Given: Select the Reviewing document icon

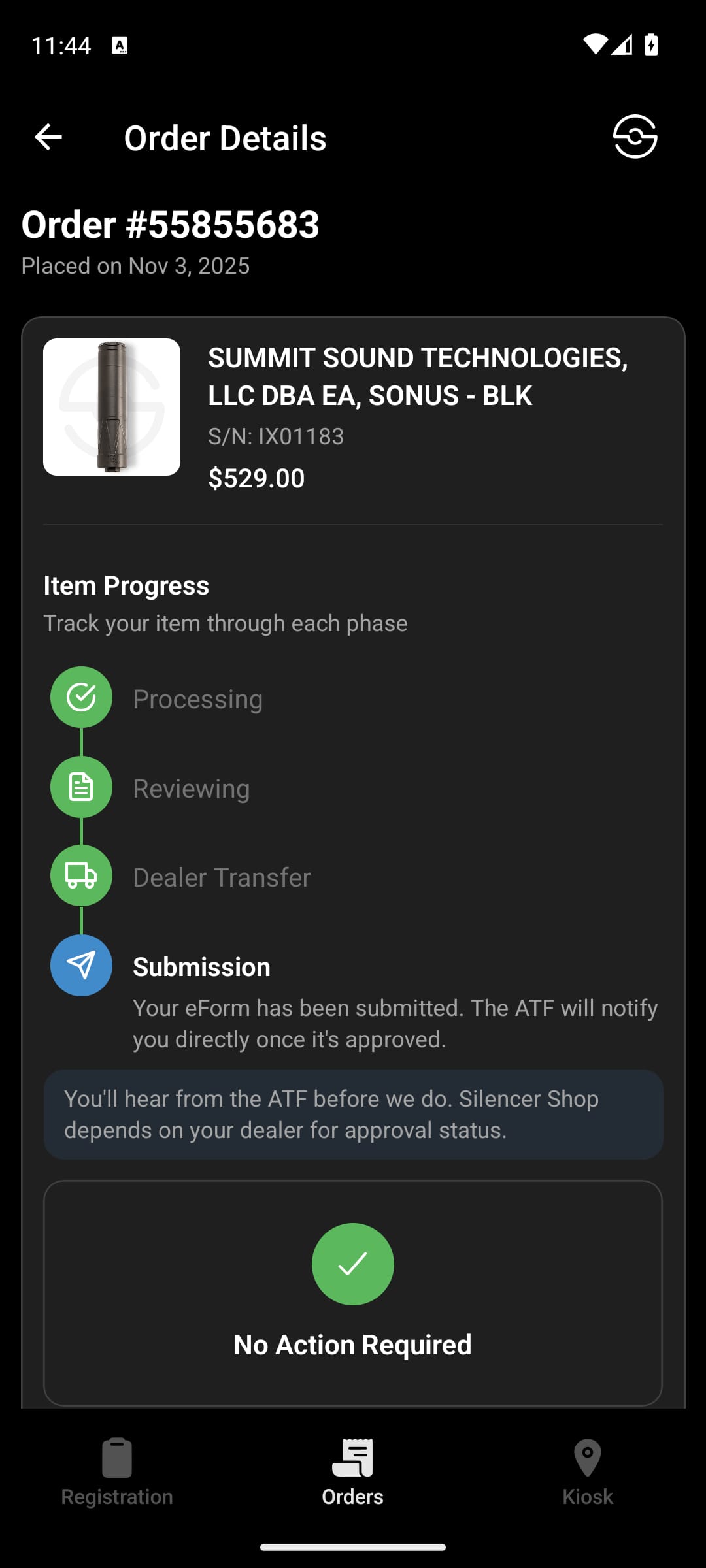Looking at the screenshot, I should (x=80, y=787).
